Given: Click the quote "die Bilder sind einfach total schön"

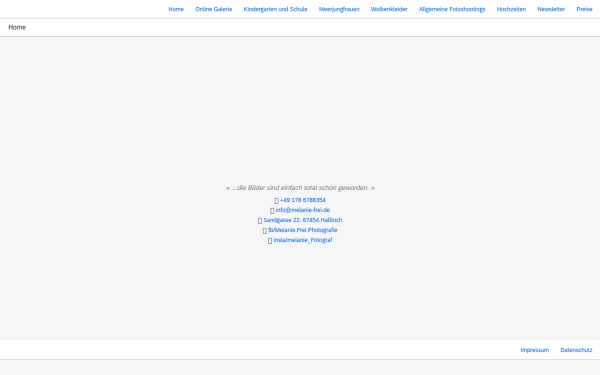Looking at the screenshot, I should point(300,188).
